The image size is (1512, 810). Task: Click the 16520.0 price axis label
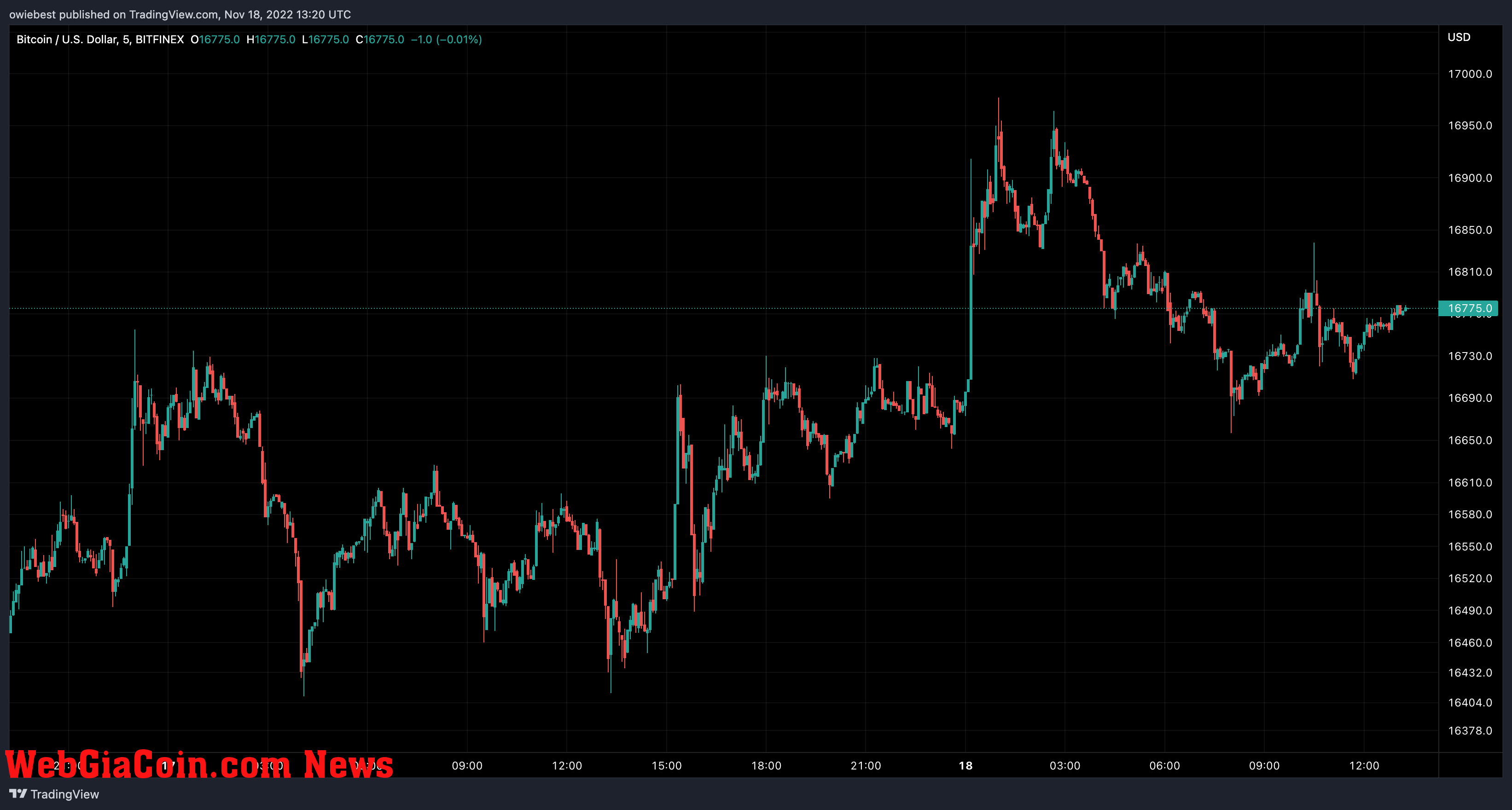pos(1470,579)
